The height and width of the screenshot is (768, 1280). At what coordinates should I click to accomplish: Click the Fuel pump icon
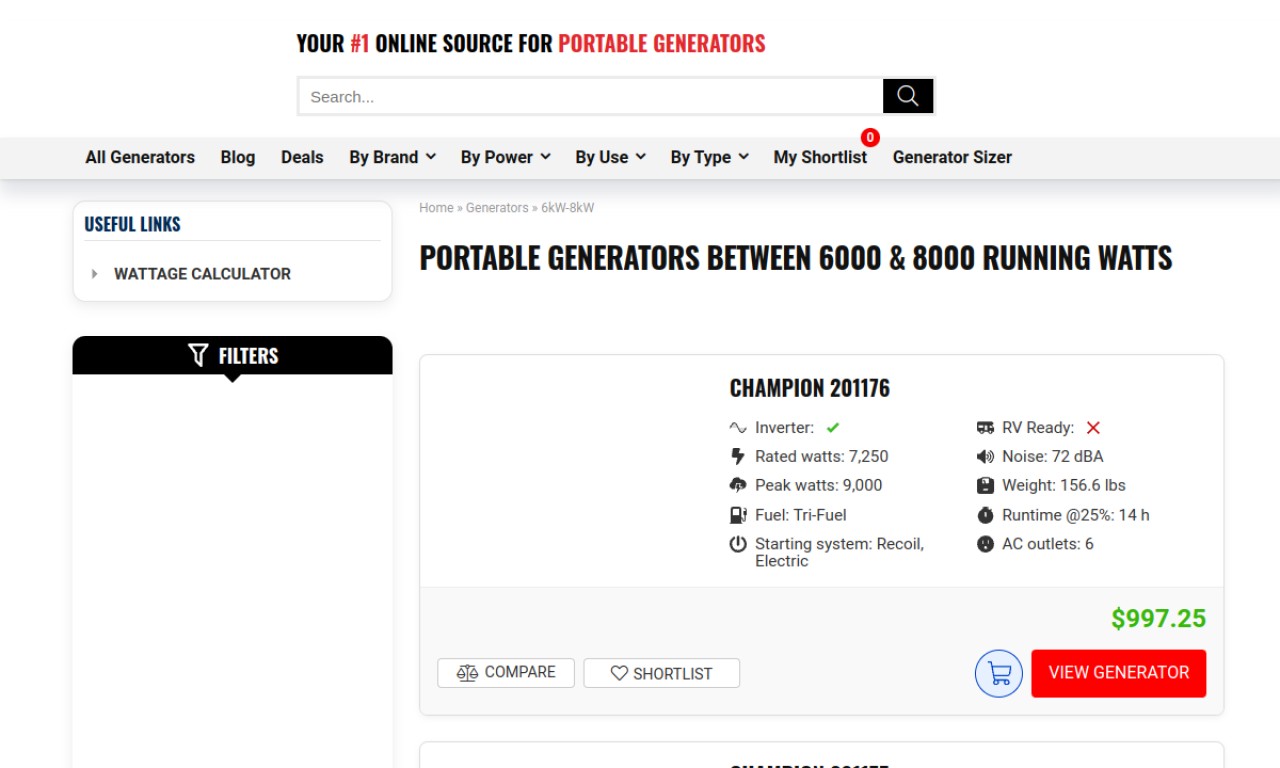(738, 515)
